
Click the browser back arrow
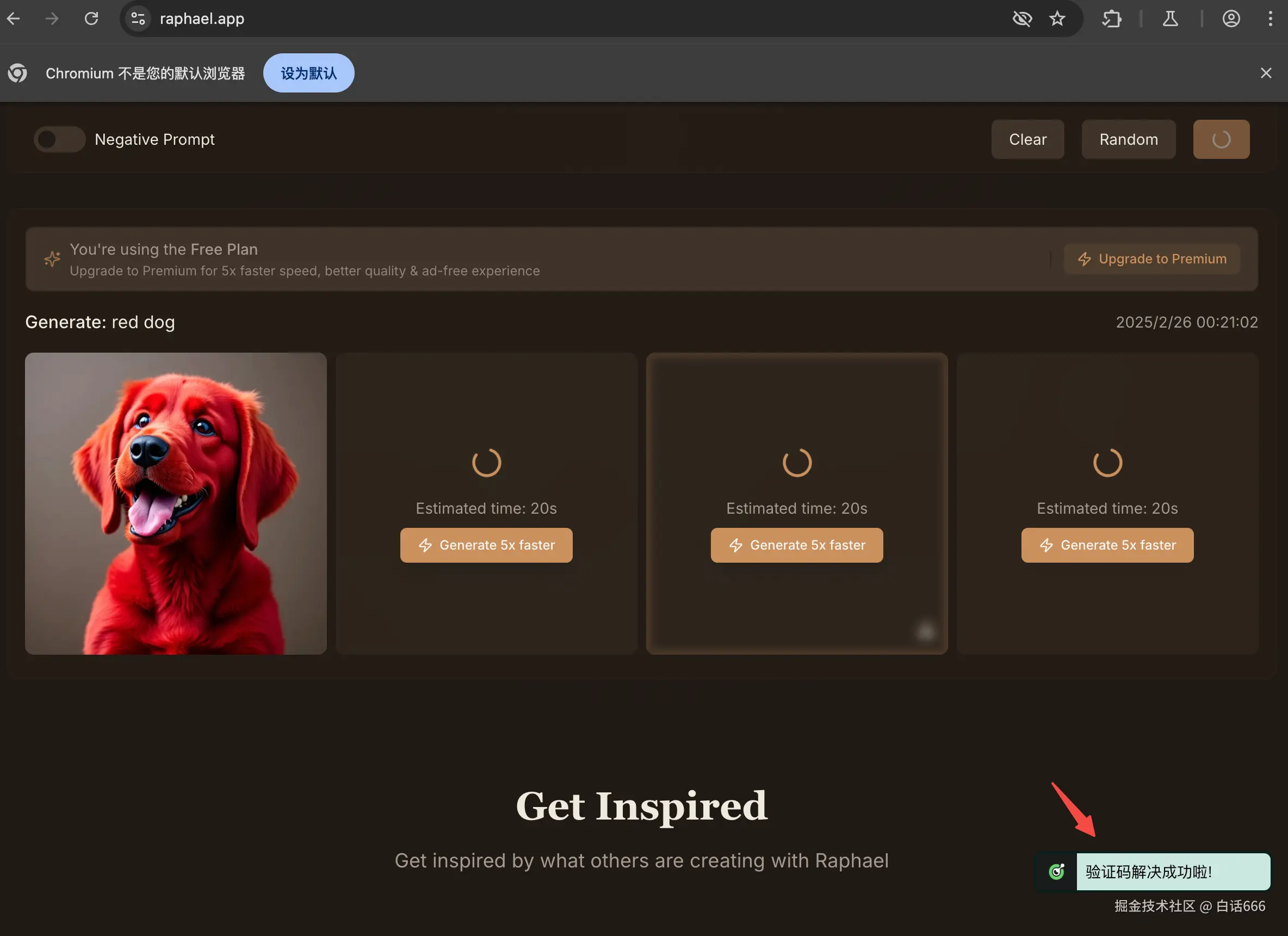click(14, 19)
